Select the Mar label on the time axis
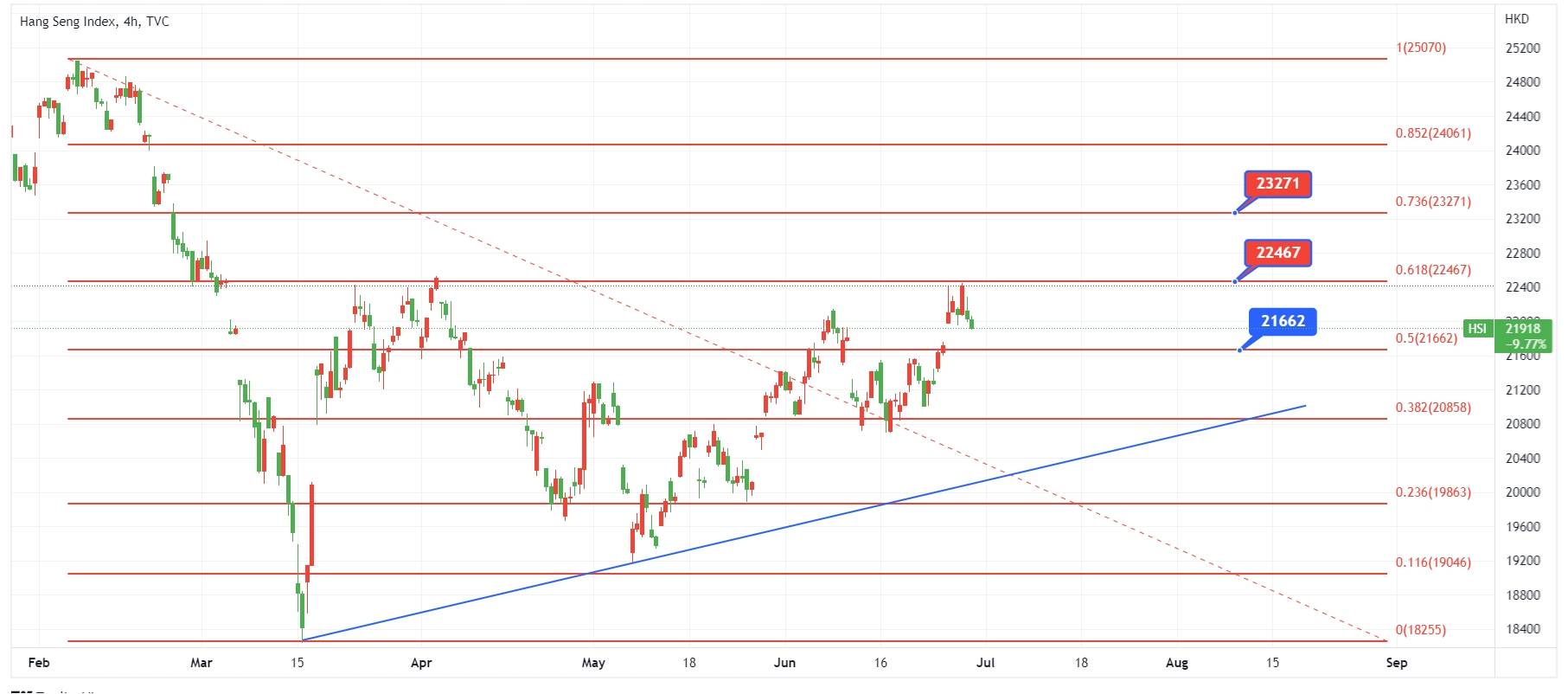The width and height of the screenshot is (1568, 694). 201,663
